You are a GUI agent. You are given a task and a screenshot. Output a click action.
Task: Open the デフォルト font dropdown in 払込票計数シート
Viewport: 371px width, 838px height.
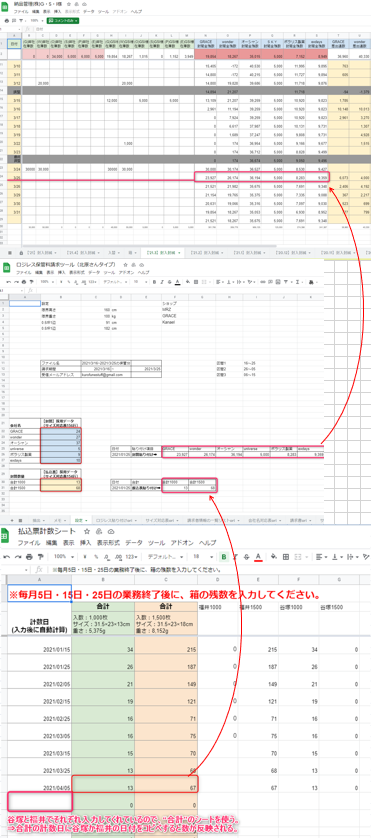coord(165,556)
